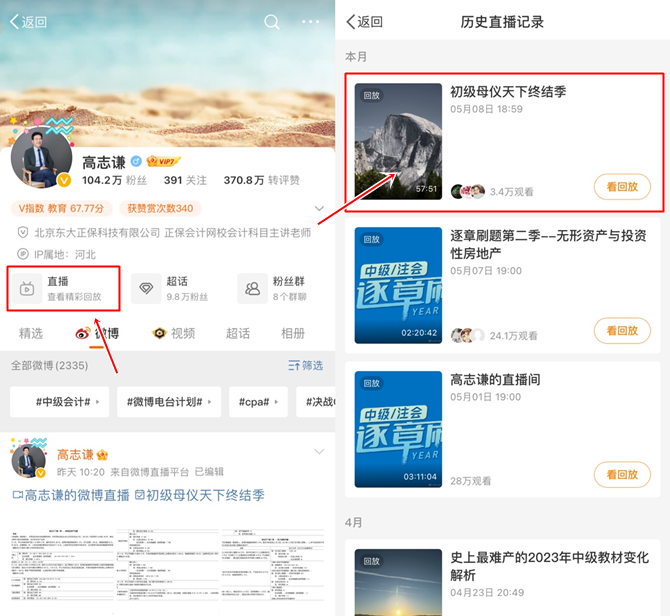Screen dimensions: 670x616
Task: Open 直播 live replay entry
Action: click(x=63, y=288)
